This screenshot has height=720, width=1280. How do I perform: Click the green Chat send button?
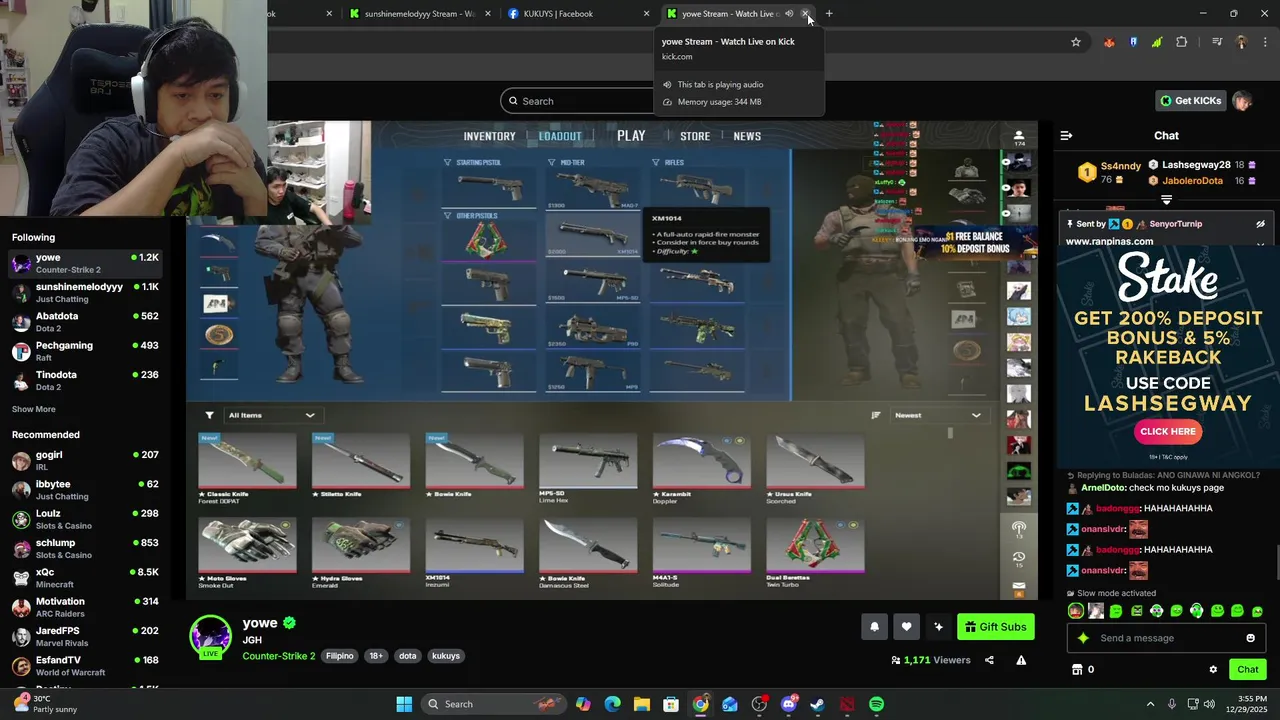[1248, 670]
